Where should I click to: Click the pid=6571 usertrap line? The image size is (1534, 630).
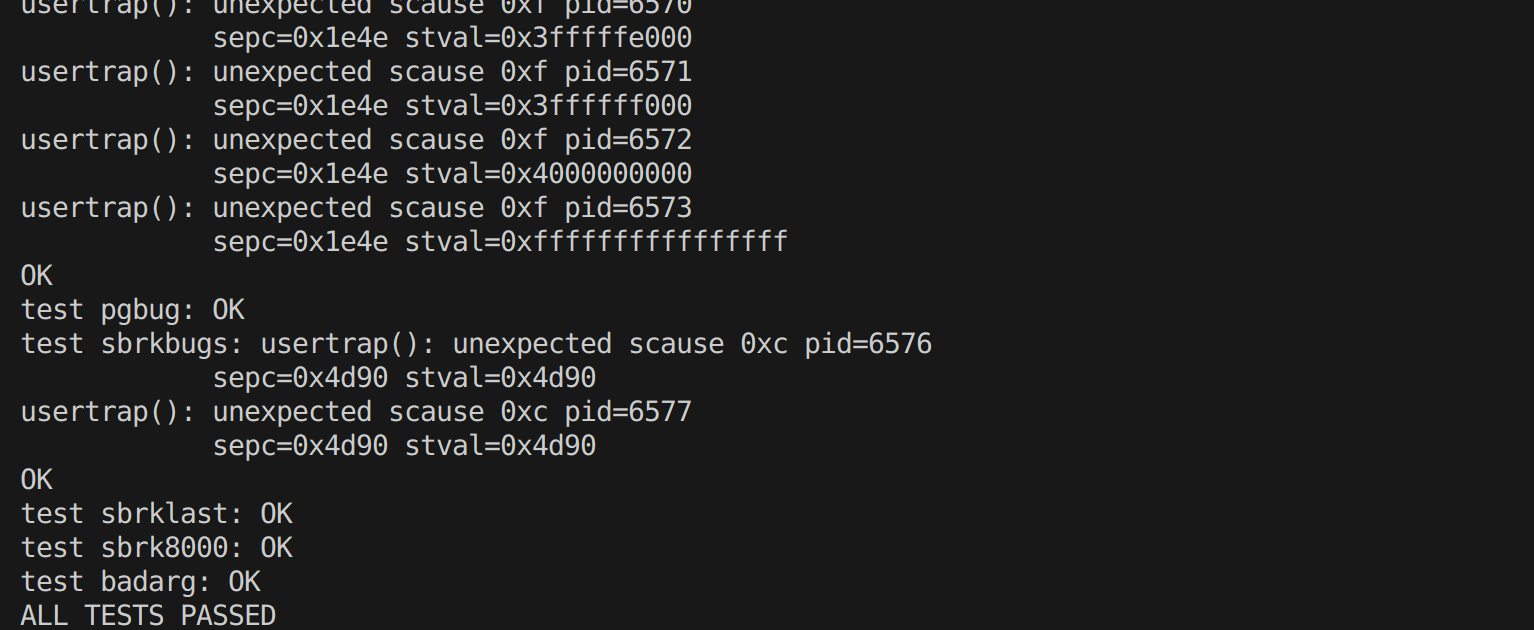[x=356, y=72]
